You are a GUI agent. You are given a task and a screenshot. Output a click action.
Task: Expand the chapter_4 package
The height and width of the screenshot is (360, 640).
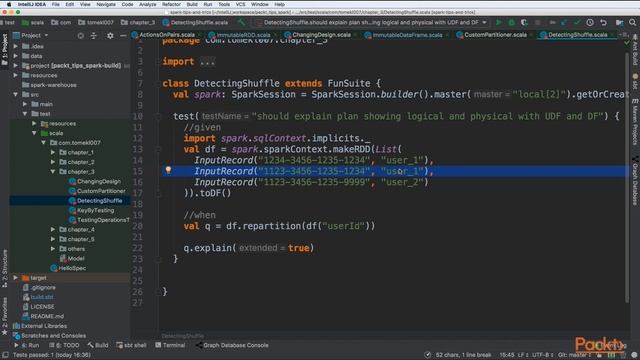click(53, 229)
